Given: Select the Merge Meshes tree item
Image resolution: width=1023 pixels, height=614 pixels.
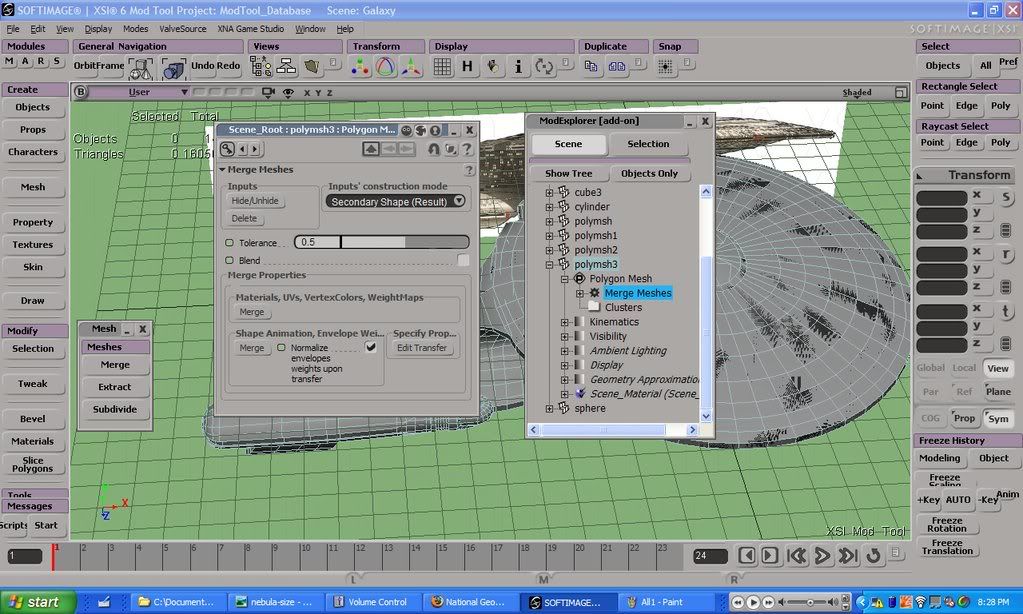Looking at the screenshot, I should pyautogui.click(x=637, y=293).
